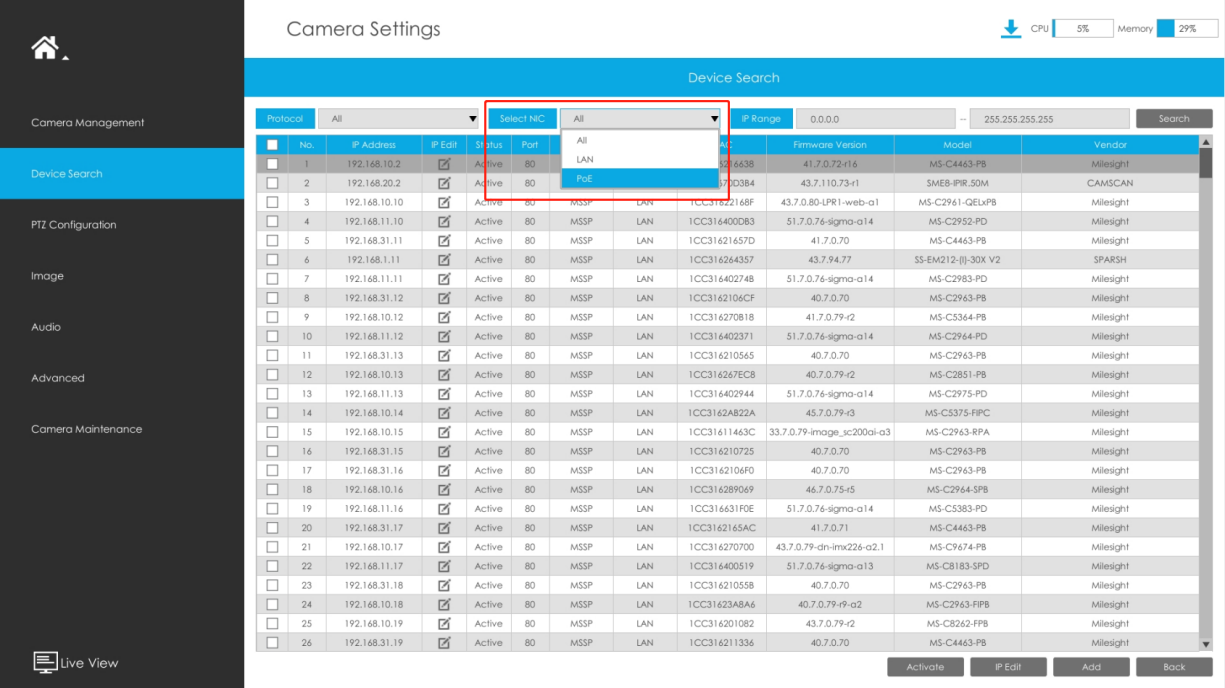
Task: Click the Search button
Action: coord(1174,119)
